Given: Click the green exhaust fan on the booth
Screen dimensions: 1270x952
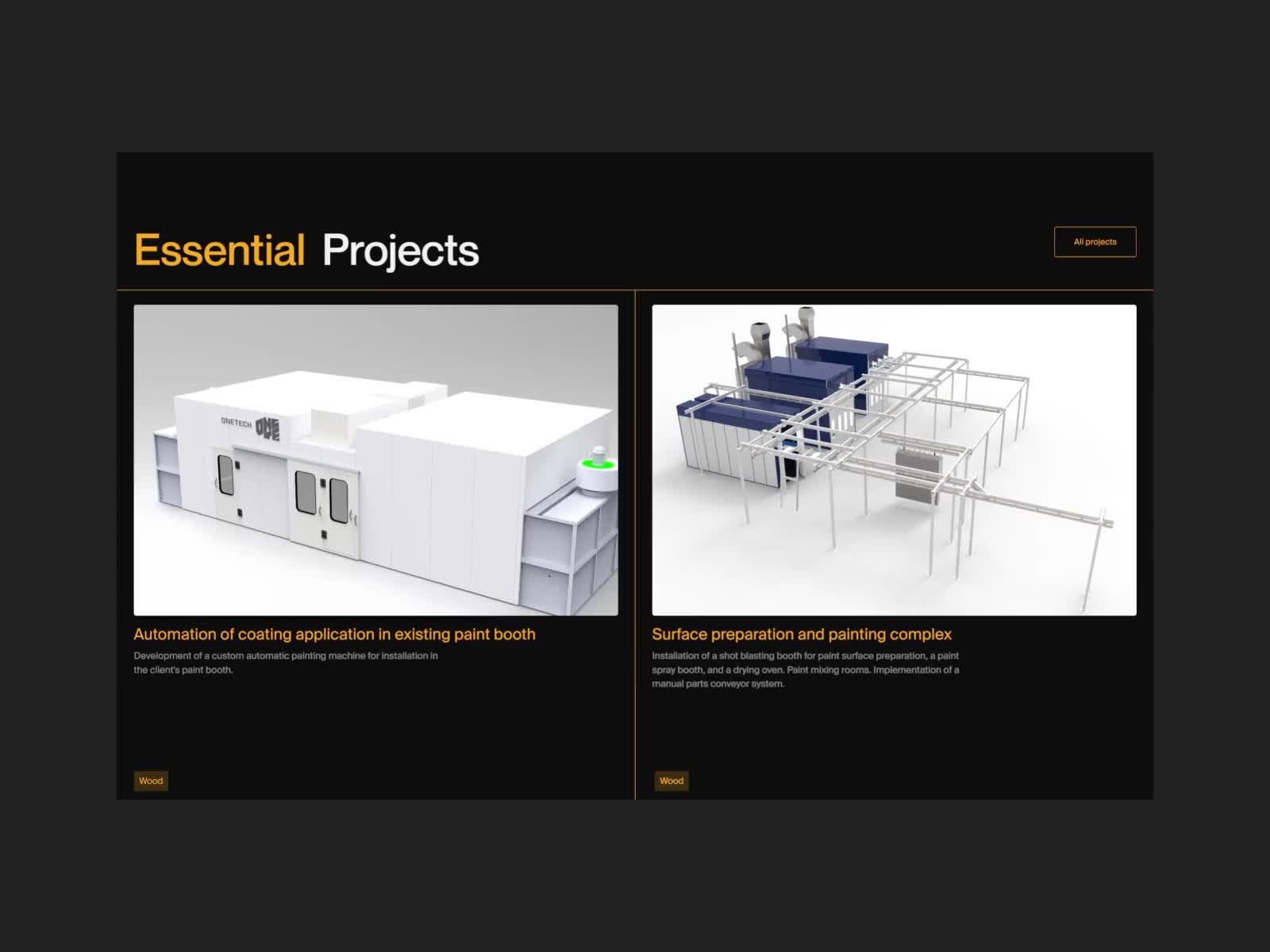Looking at the screenshot, I should (x=598, y=464).
